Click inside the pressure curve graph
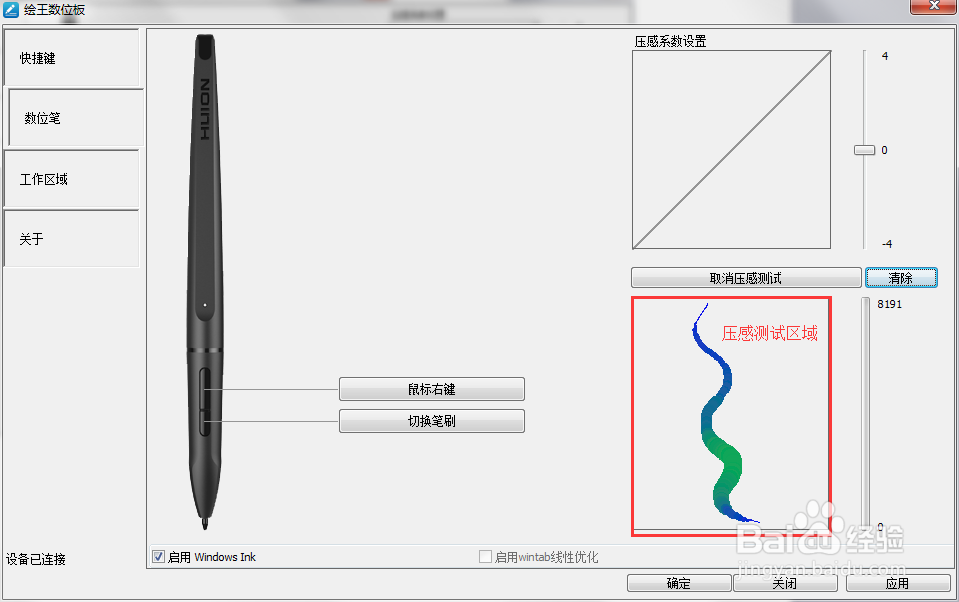Image resolution: width=959 pixels, height=602 pixels. point(731,150)
